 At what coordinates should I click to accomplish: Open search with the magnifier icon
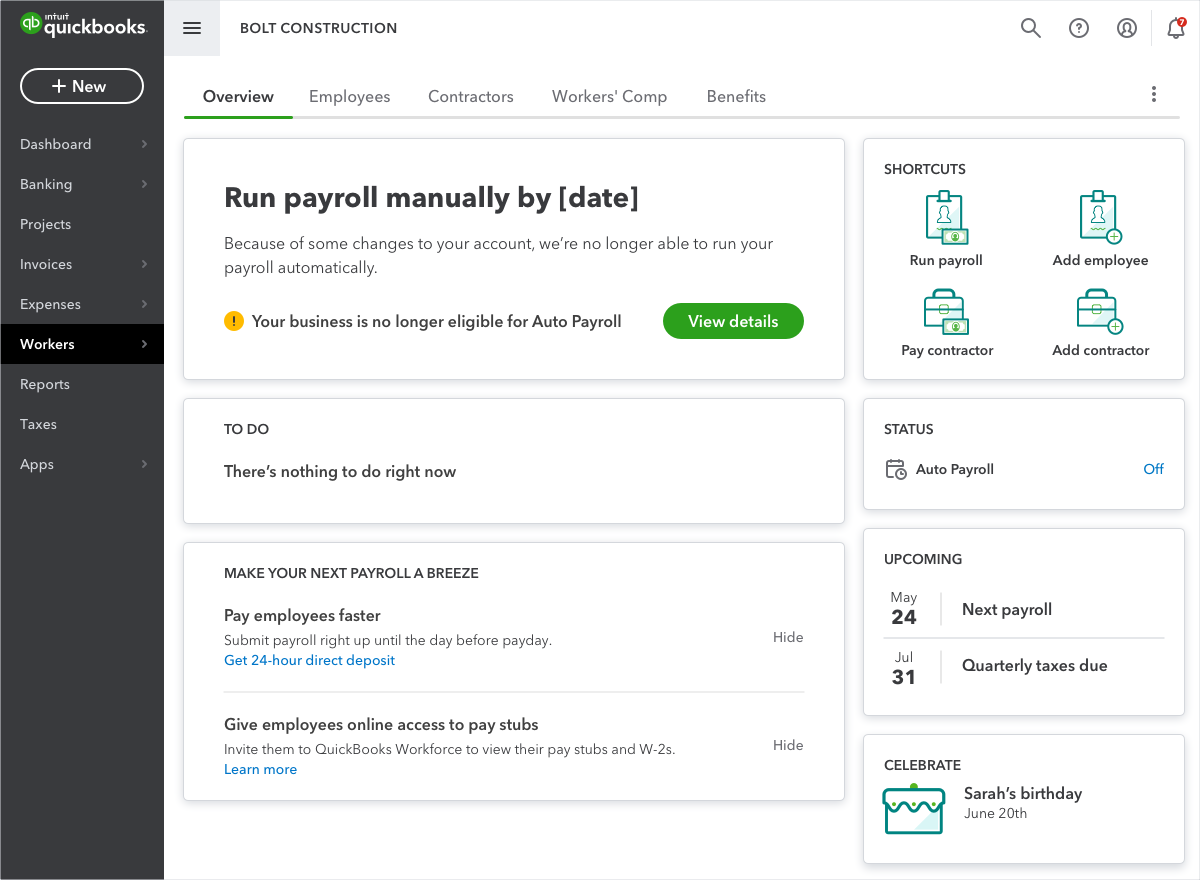tap(1031, 28)
